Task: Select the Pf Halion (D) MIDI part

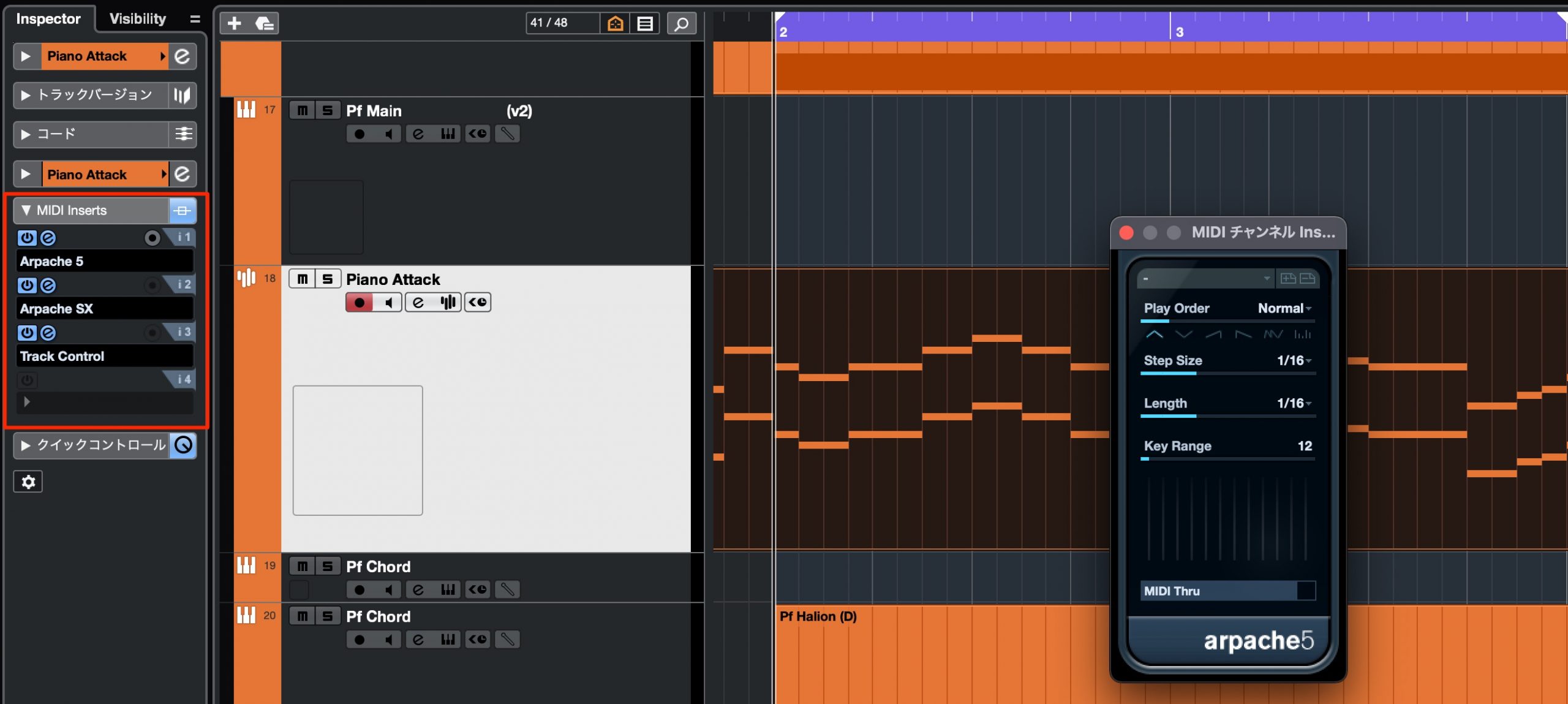Action: pyautogui.click(x=1171, y=654)
